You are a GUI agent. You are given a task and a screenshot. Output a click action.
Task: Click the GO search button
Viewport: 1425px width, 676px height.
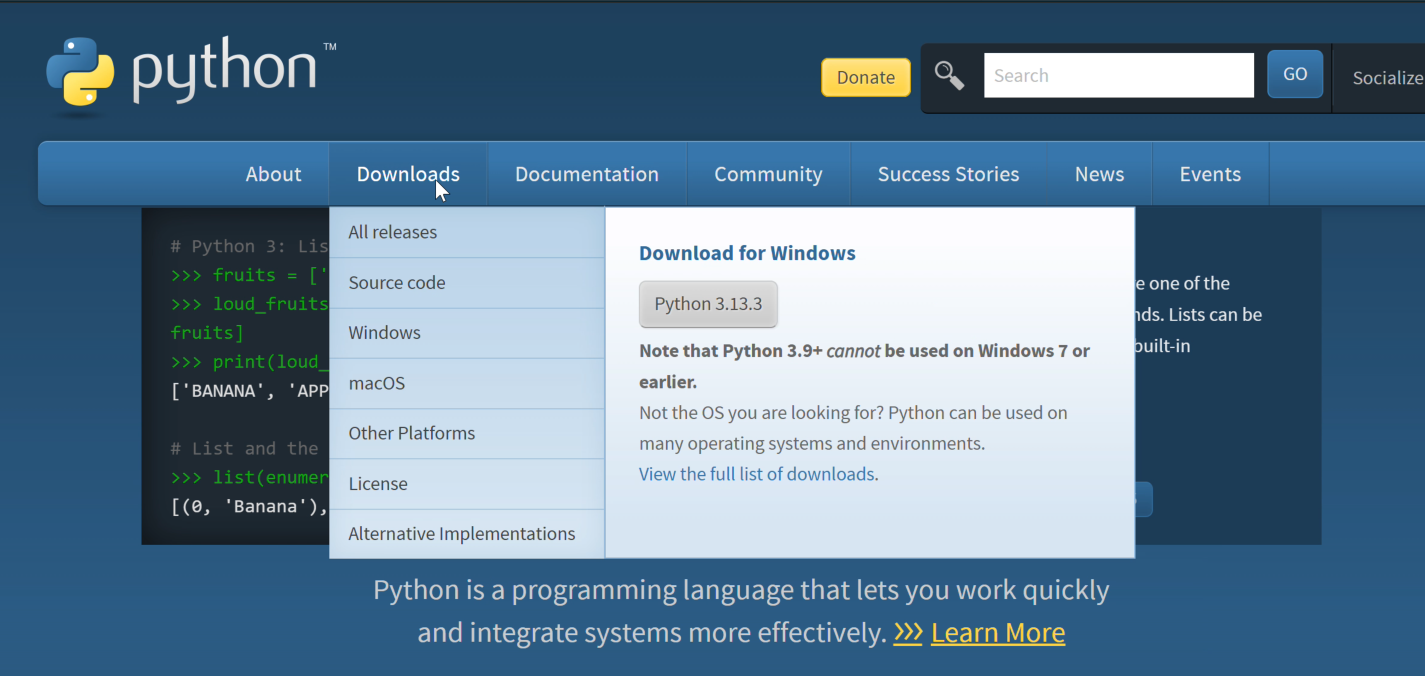1295,75
